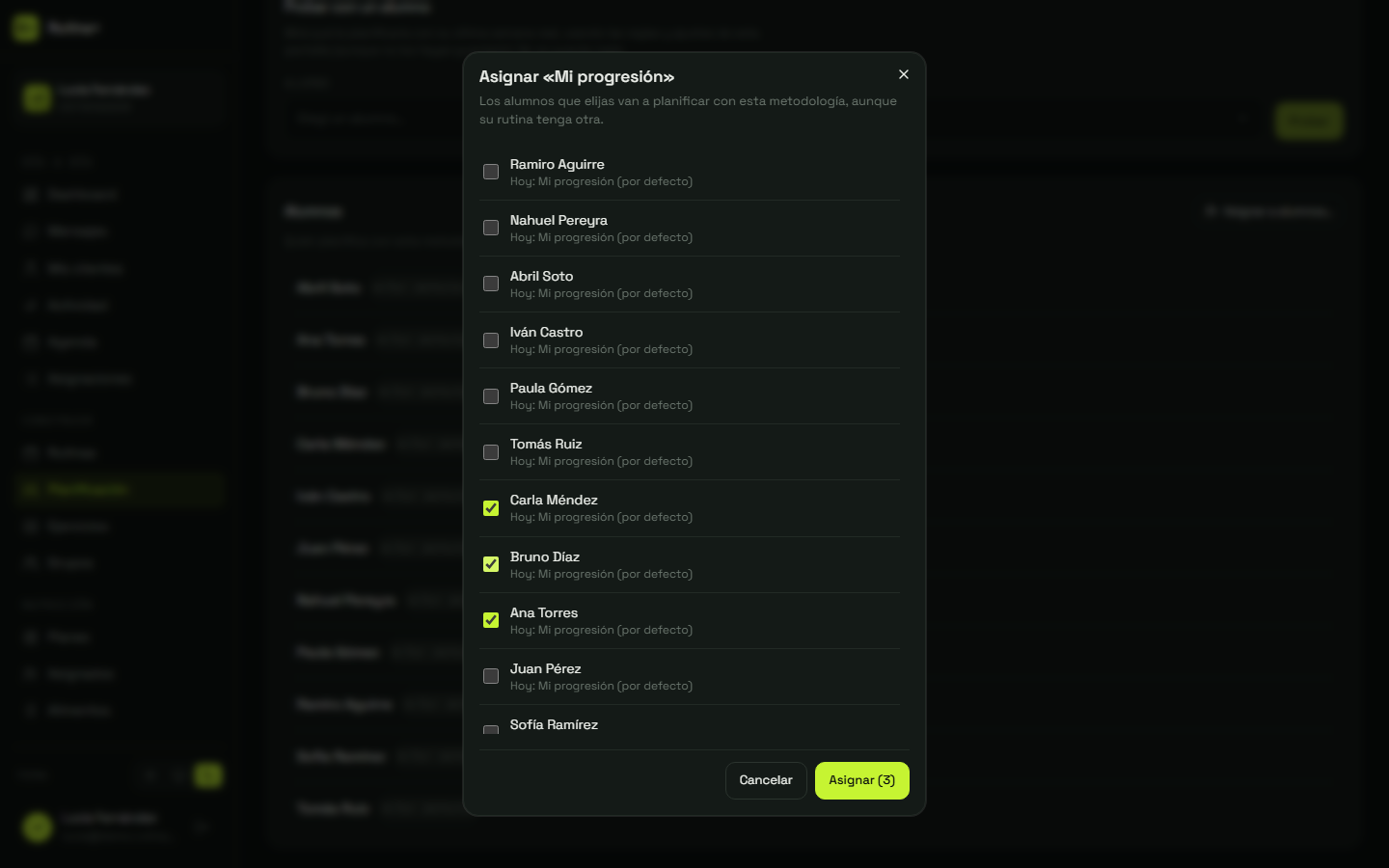Close the Asignar dialog with the X icon
This screenshot has width=1389, height=868.
903,74
